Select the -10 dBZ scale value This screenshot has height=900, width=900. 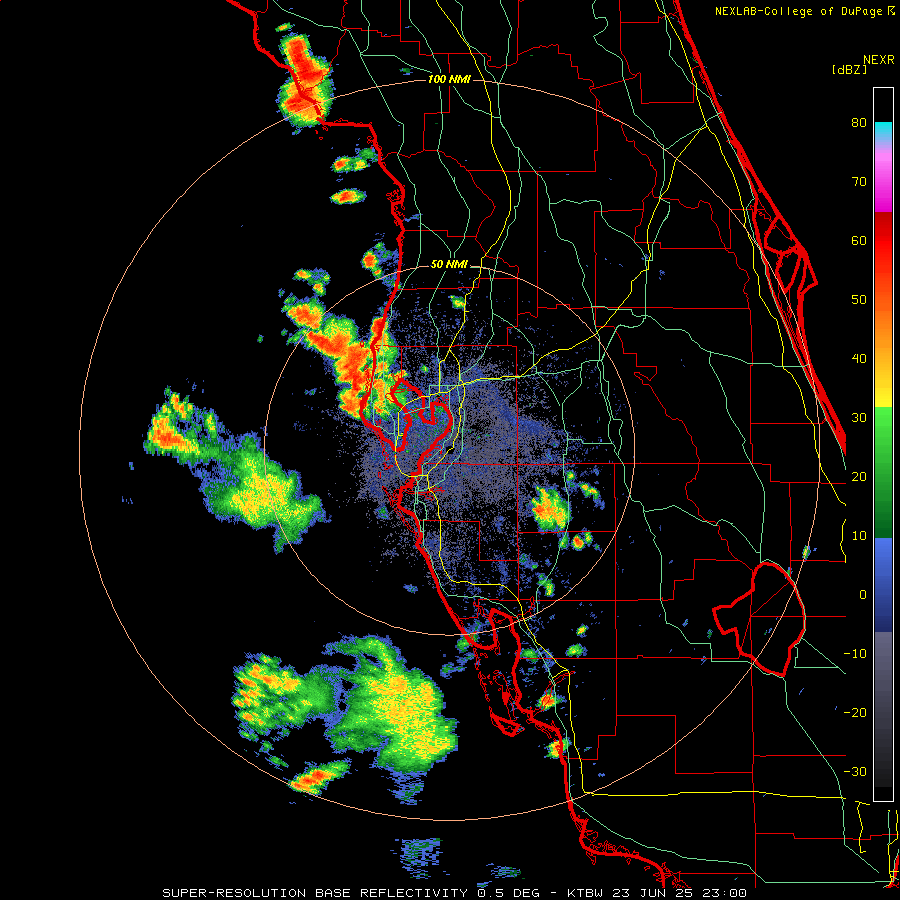(855, 654)
